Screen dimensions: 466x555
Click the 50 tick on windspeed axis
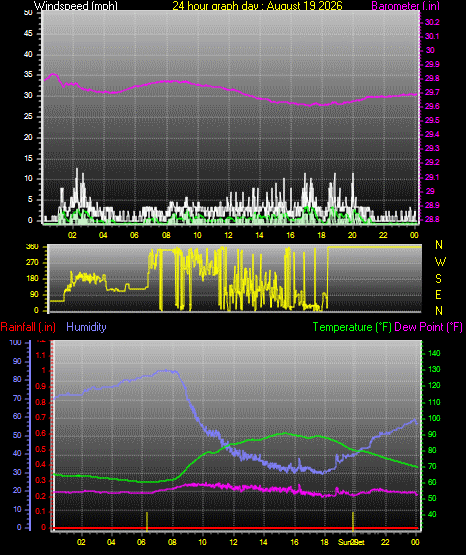pos(28,13)
